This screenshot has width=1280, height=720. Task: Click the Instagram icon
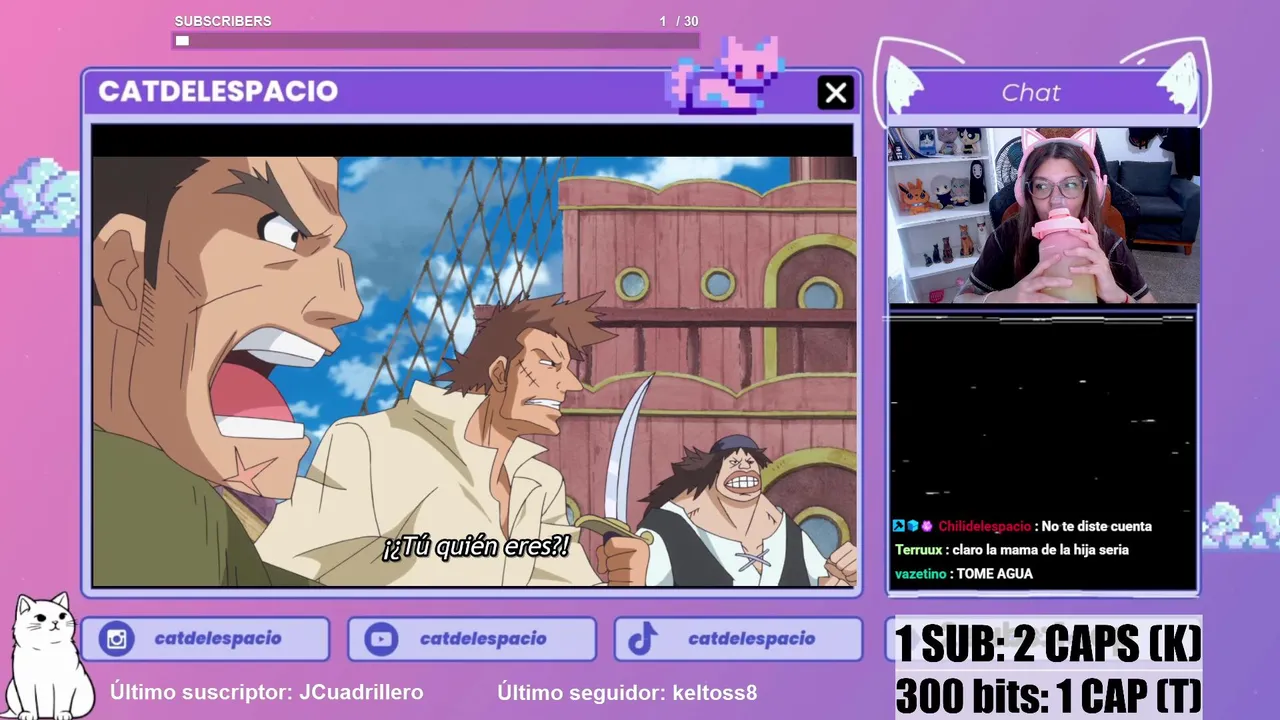coord(117,639)
